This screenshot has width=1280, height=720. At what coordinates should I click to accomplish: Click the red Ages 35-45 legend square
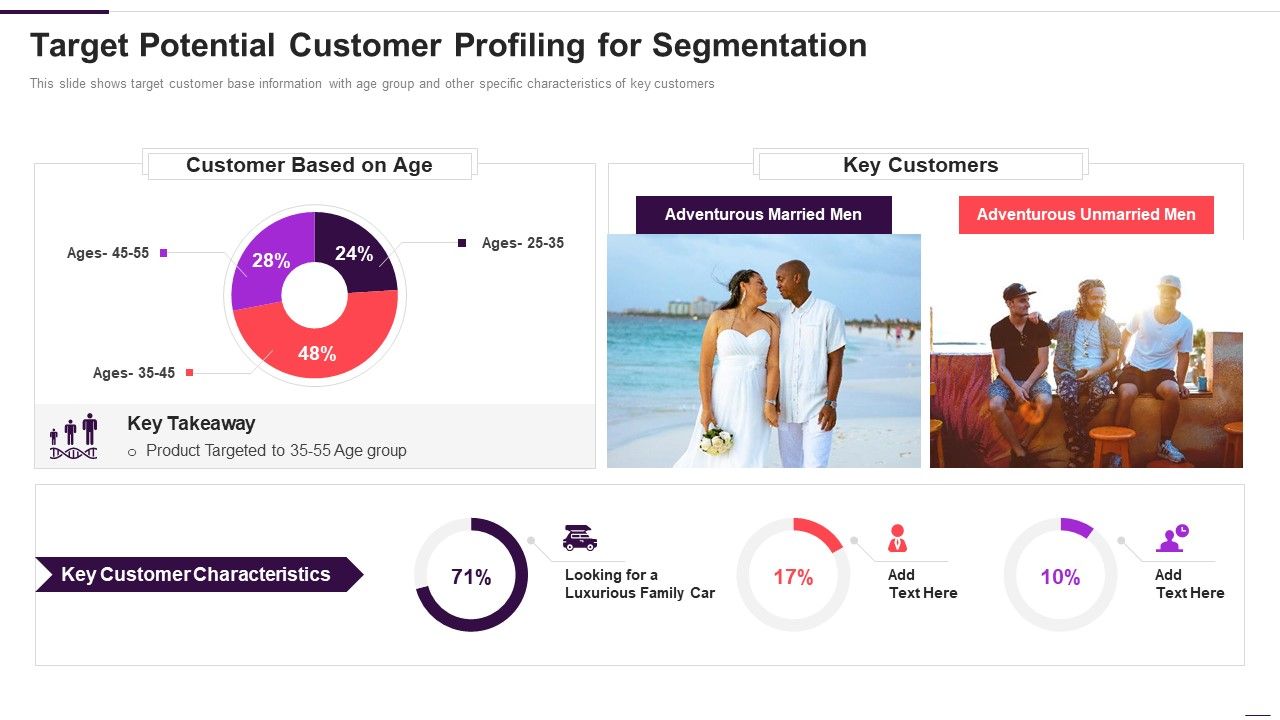(x=189, y=373)
